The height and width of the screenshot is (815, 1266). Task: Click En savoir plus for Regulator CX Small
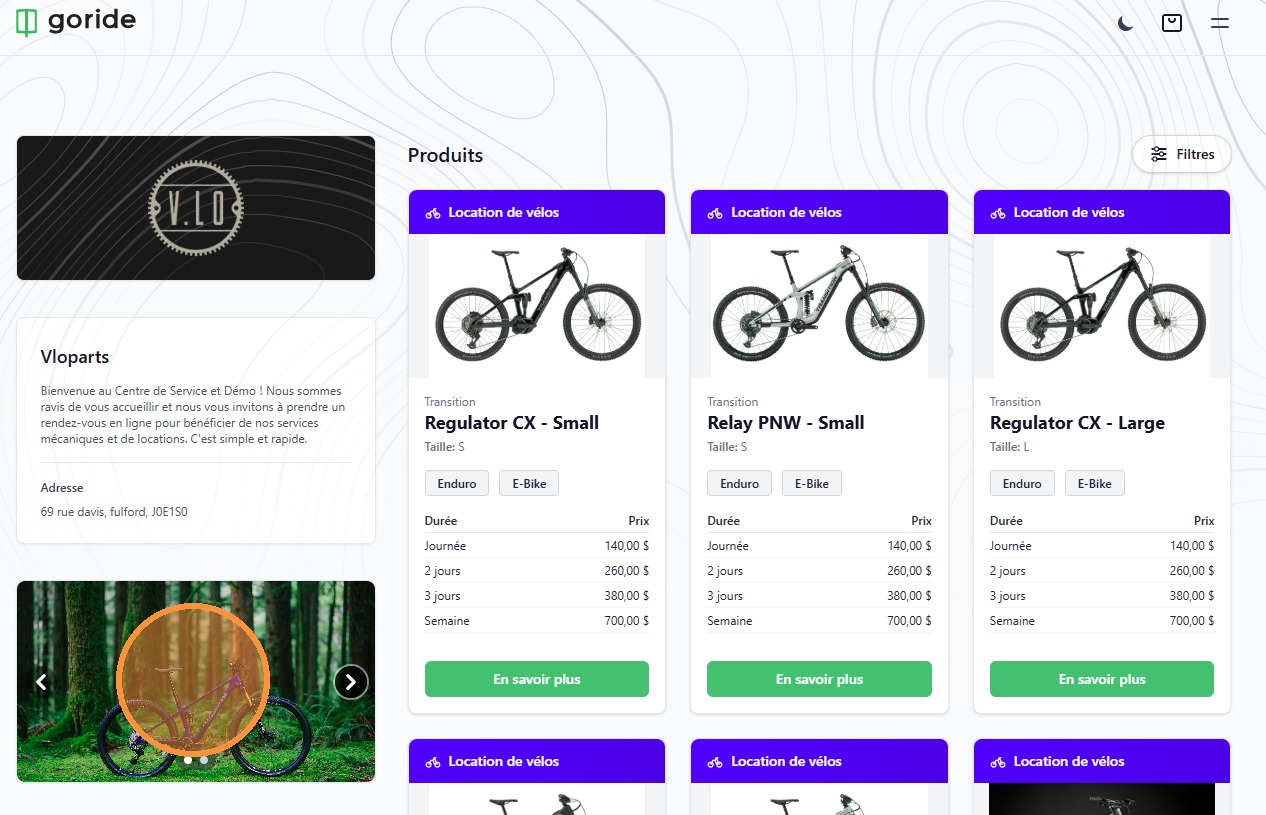[537, 679]
